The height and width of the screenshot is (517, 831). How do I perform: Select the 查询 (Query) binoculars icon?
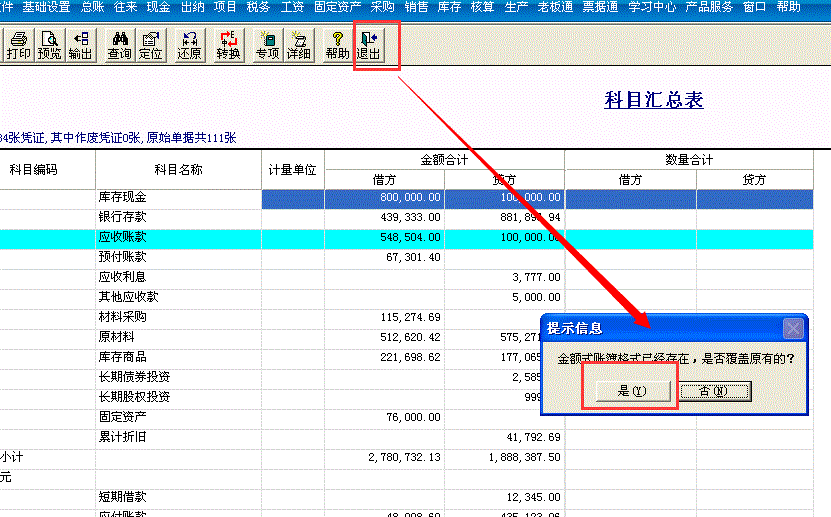(x=119, y=46)
